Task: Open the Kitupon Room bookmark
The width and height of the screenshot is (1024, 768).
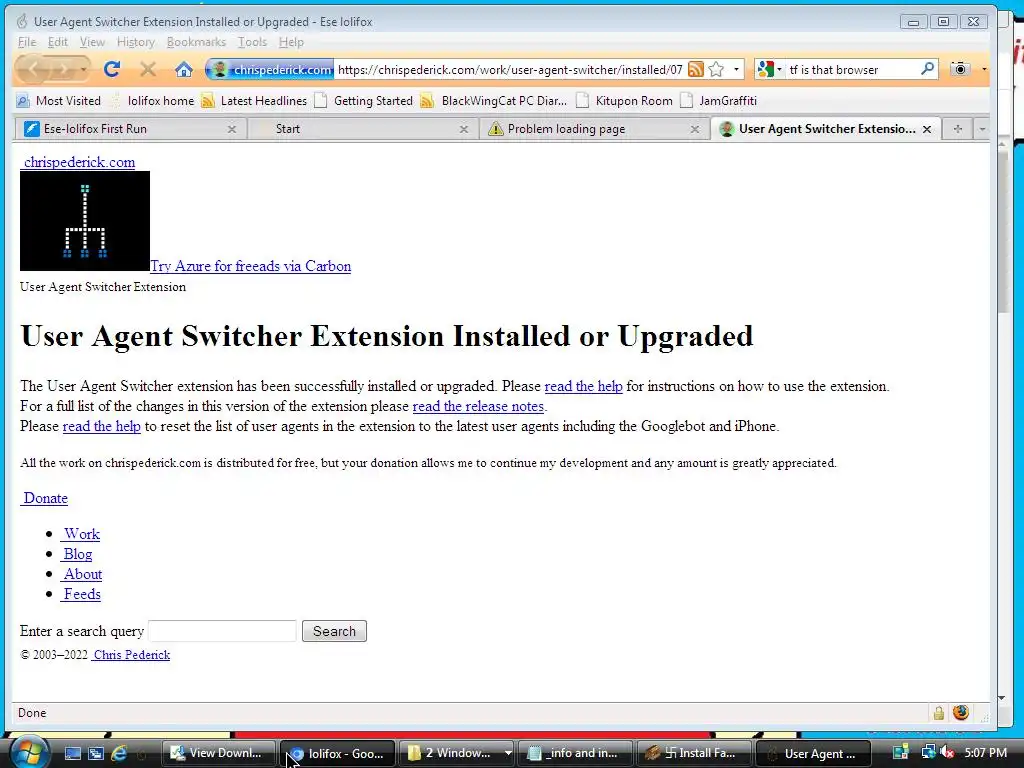Action: tap(625, 101)
